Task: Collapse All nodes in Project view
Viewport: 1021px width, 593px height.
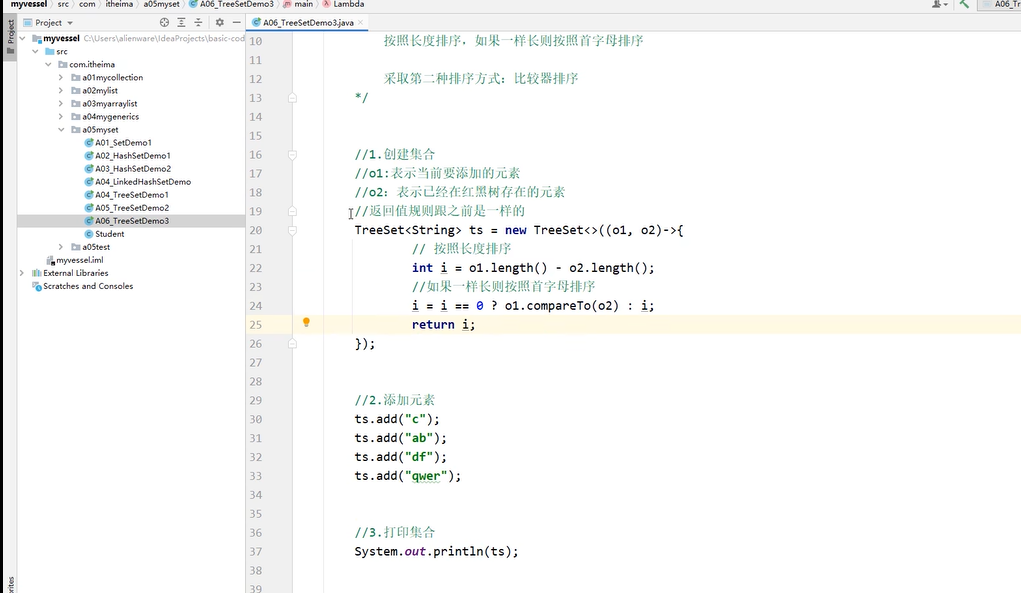Action: (198, 21)
